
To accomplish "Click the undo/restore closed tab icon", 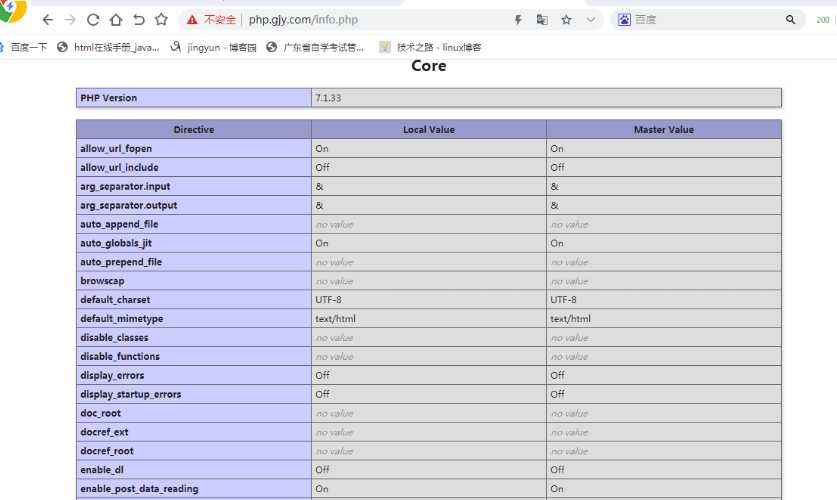I will pos(139,20).
